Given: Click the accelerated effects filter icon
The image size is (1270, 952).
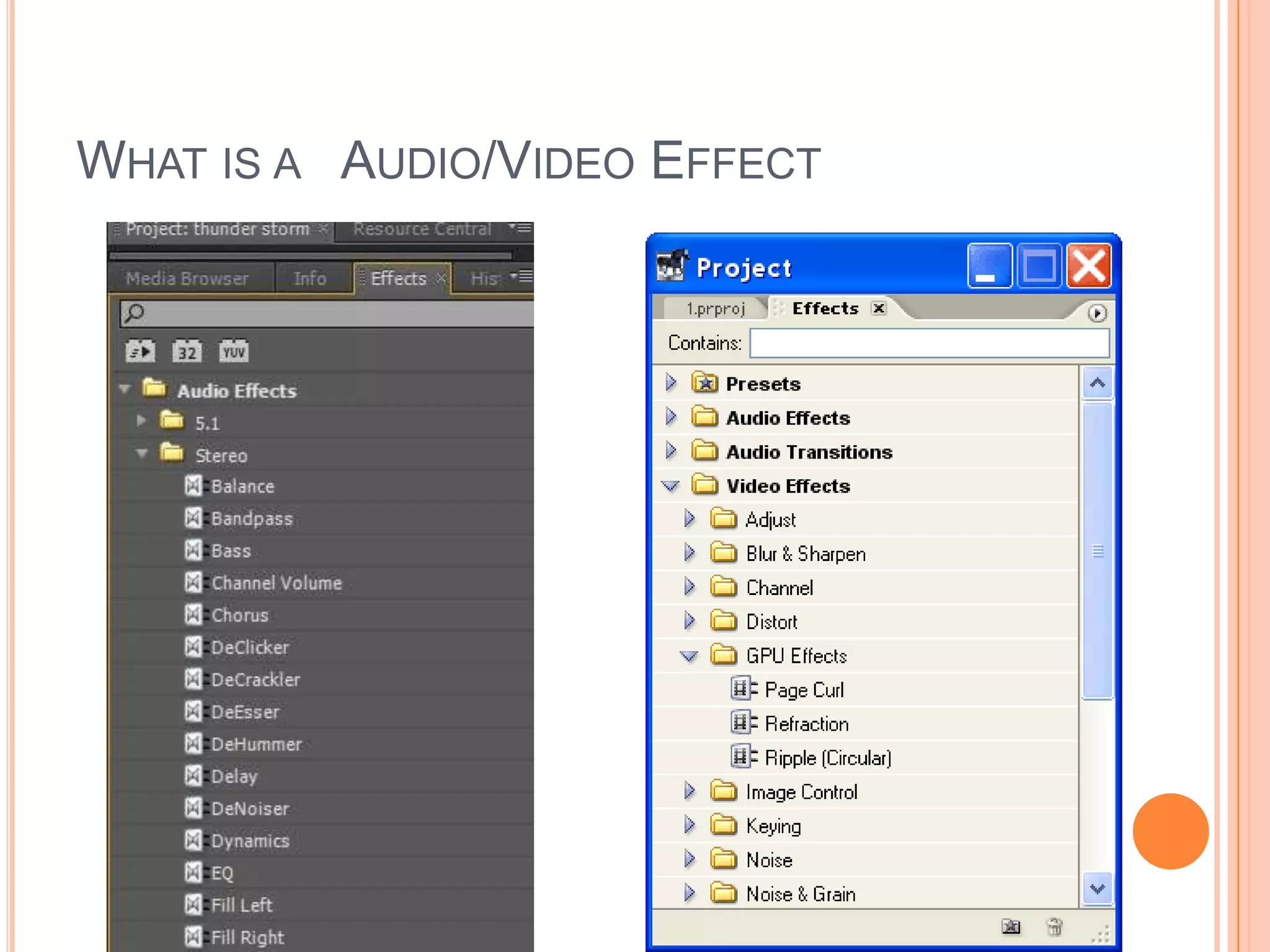Looking at the screenshot, I should click(140, 351).
